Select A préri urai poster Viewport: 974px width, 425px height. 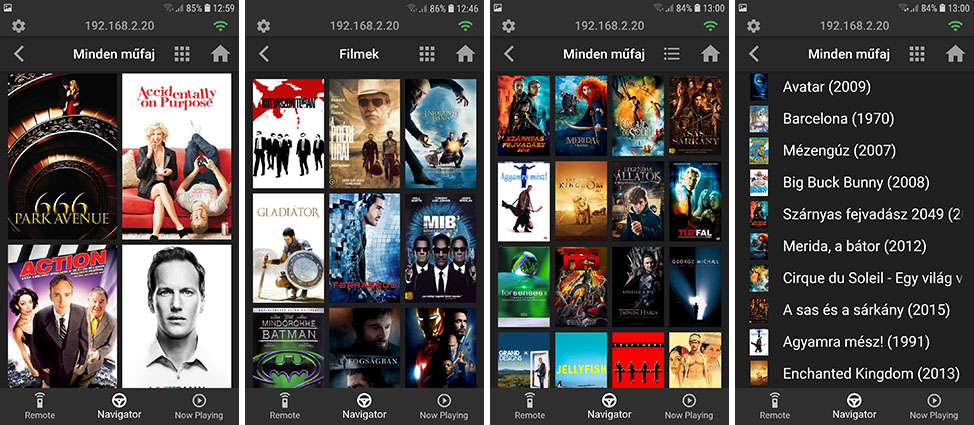[x=365, y=133]
